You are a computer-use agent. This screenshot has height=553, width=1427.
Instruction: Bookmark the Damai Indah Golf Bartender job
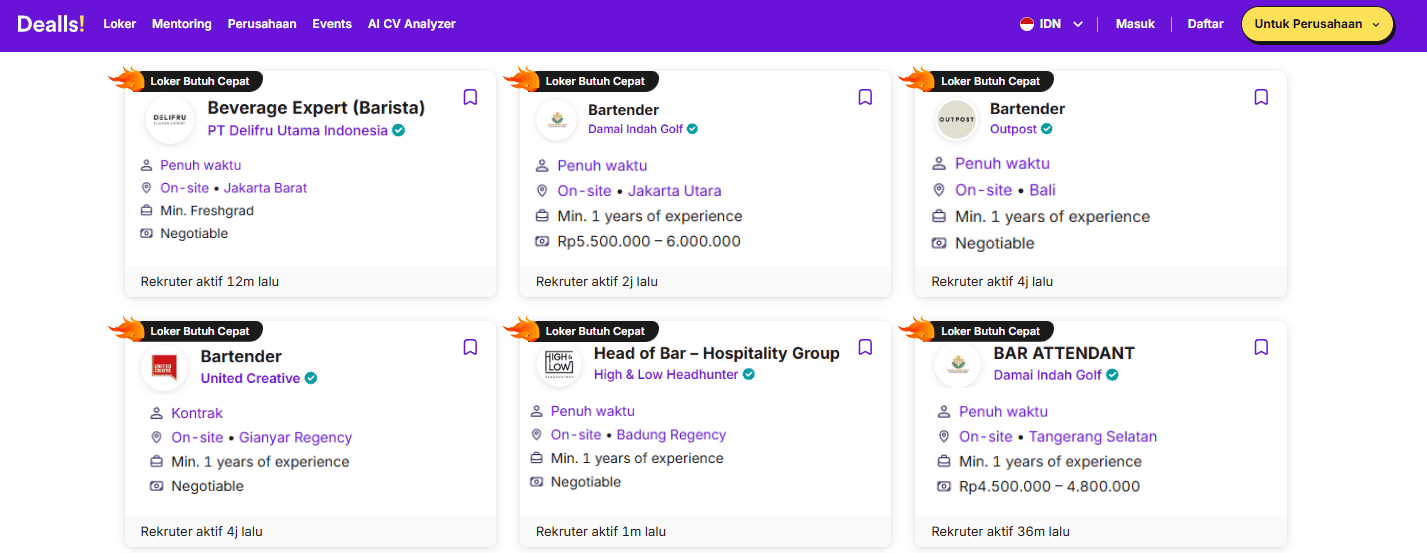(866, 97)
